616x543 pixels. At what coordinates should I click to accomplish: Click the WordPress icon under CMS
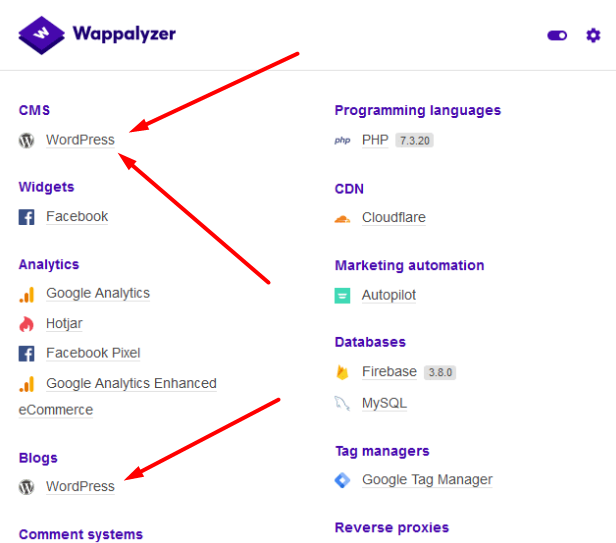tap(26, 140)
